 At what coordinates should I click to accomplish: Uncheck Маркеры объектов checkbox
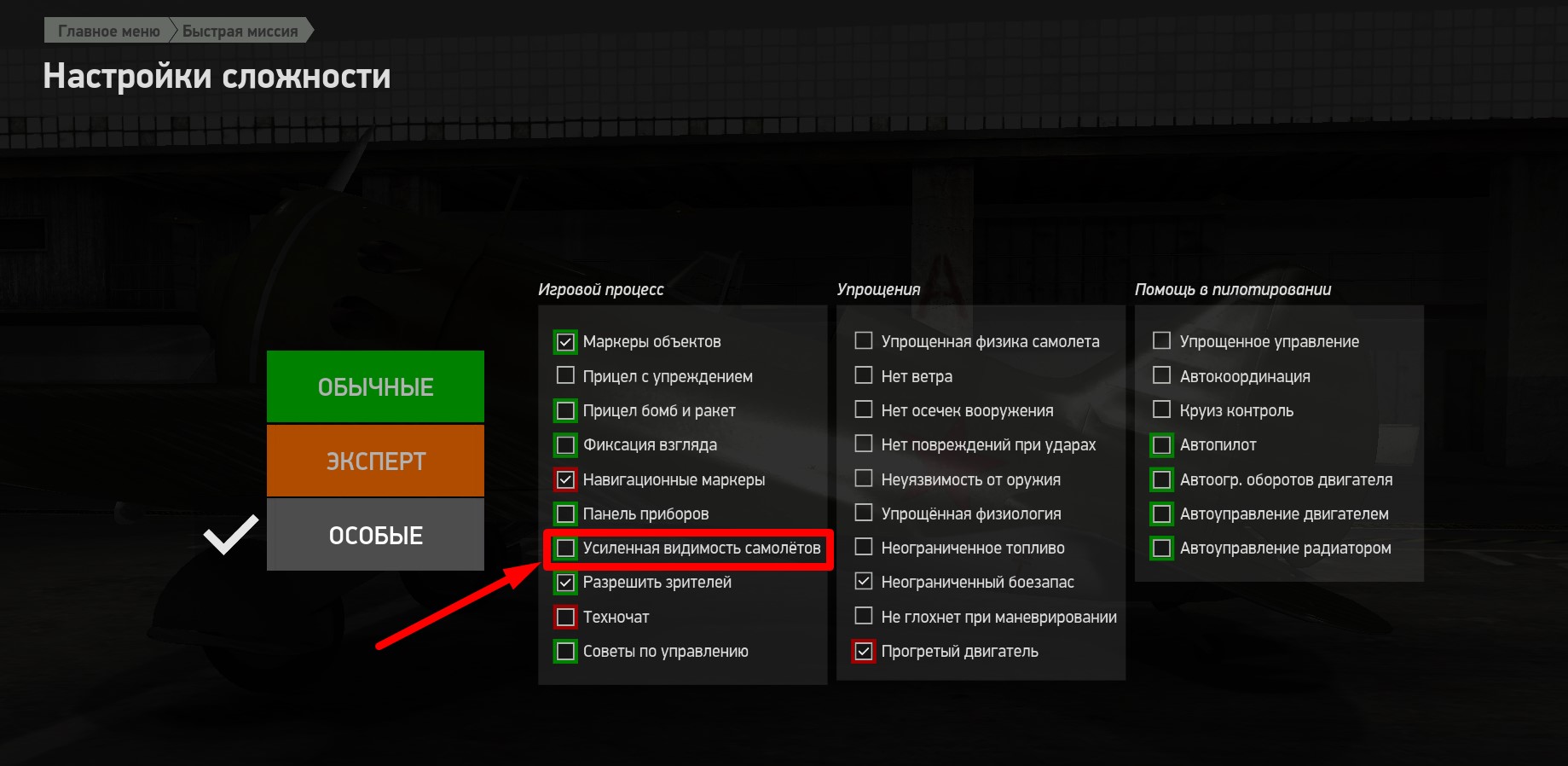pyautogui.click(x=565, y=342)
